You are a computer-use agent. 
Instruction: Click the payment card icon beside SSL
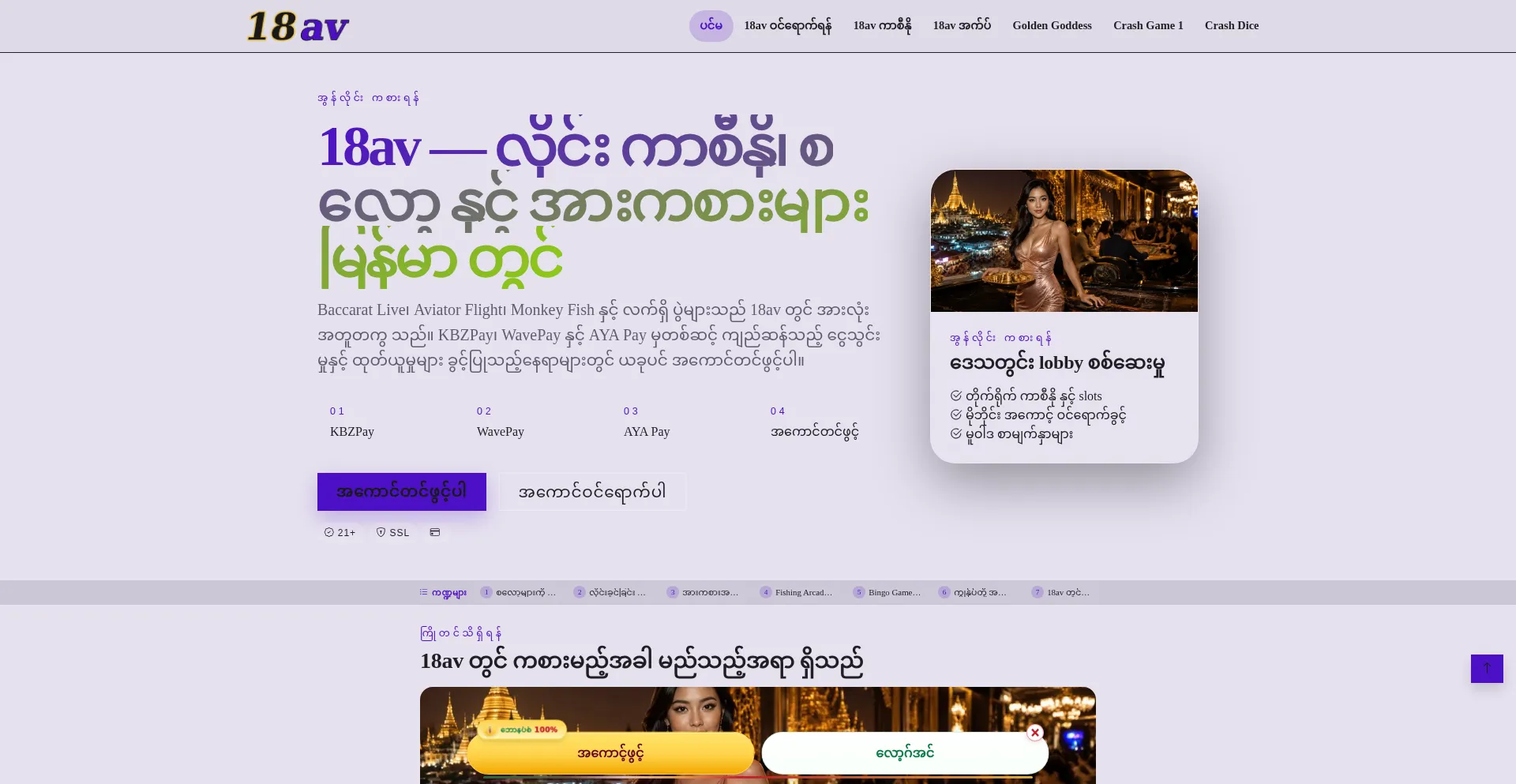click(434, 532)
